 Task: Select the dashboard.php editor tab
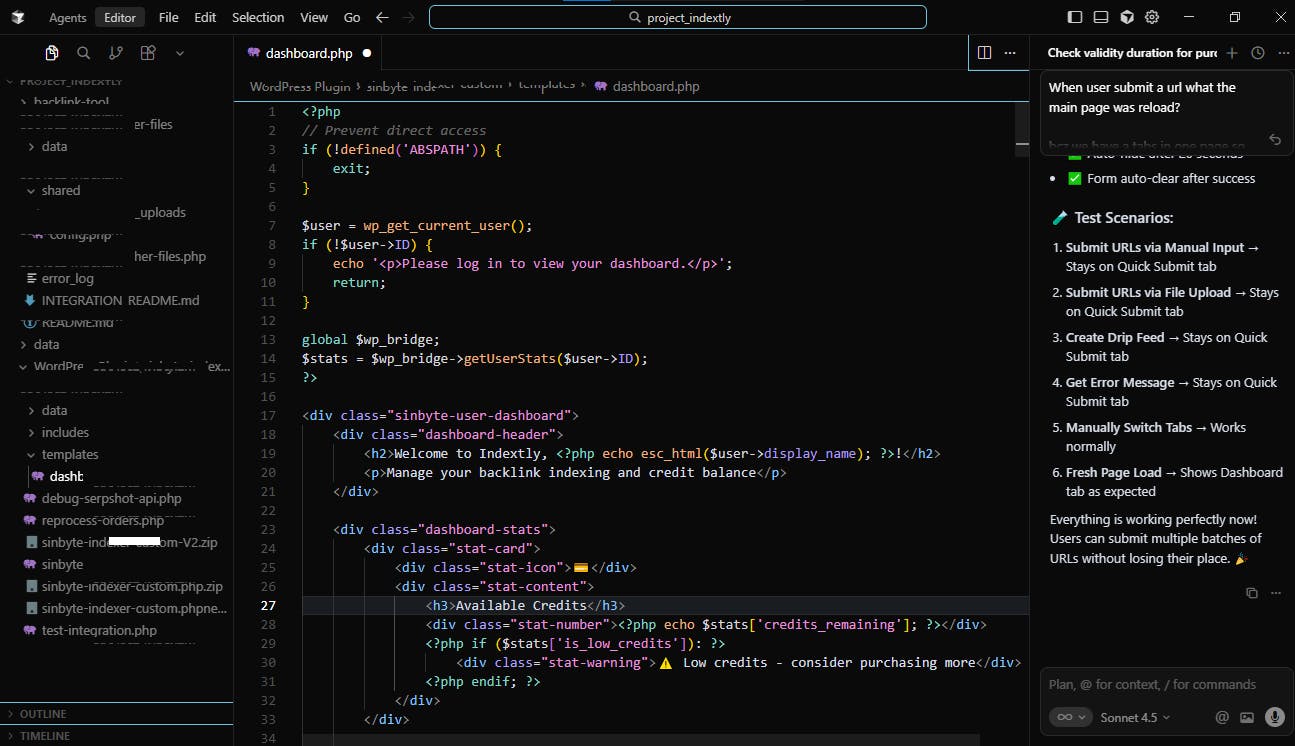click(308, 53)
